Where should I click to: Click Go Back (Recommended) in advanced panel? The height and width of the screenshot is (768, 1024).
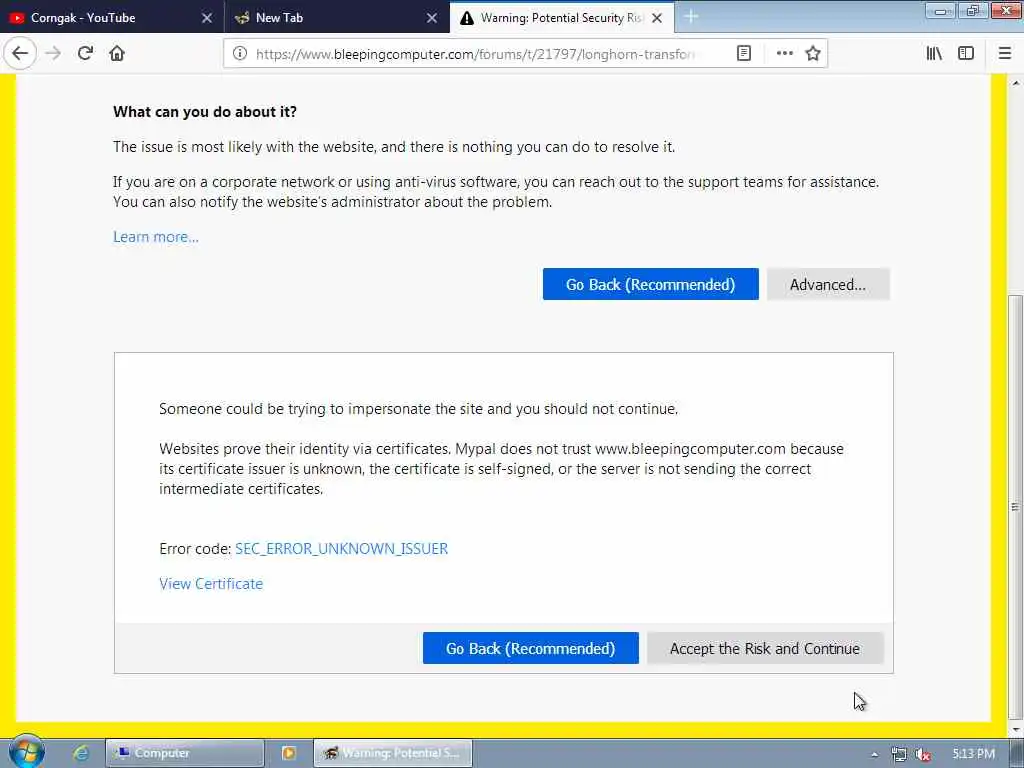click(x=530, y=648)
